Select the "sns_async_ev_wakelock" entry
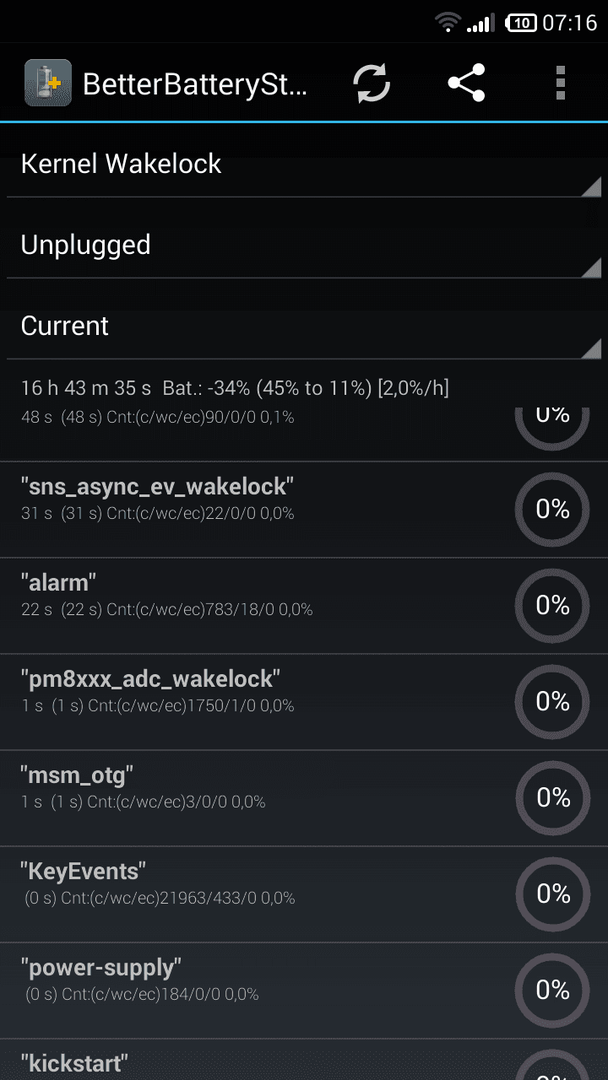 point(304,510)
